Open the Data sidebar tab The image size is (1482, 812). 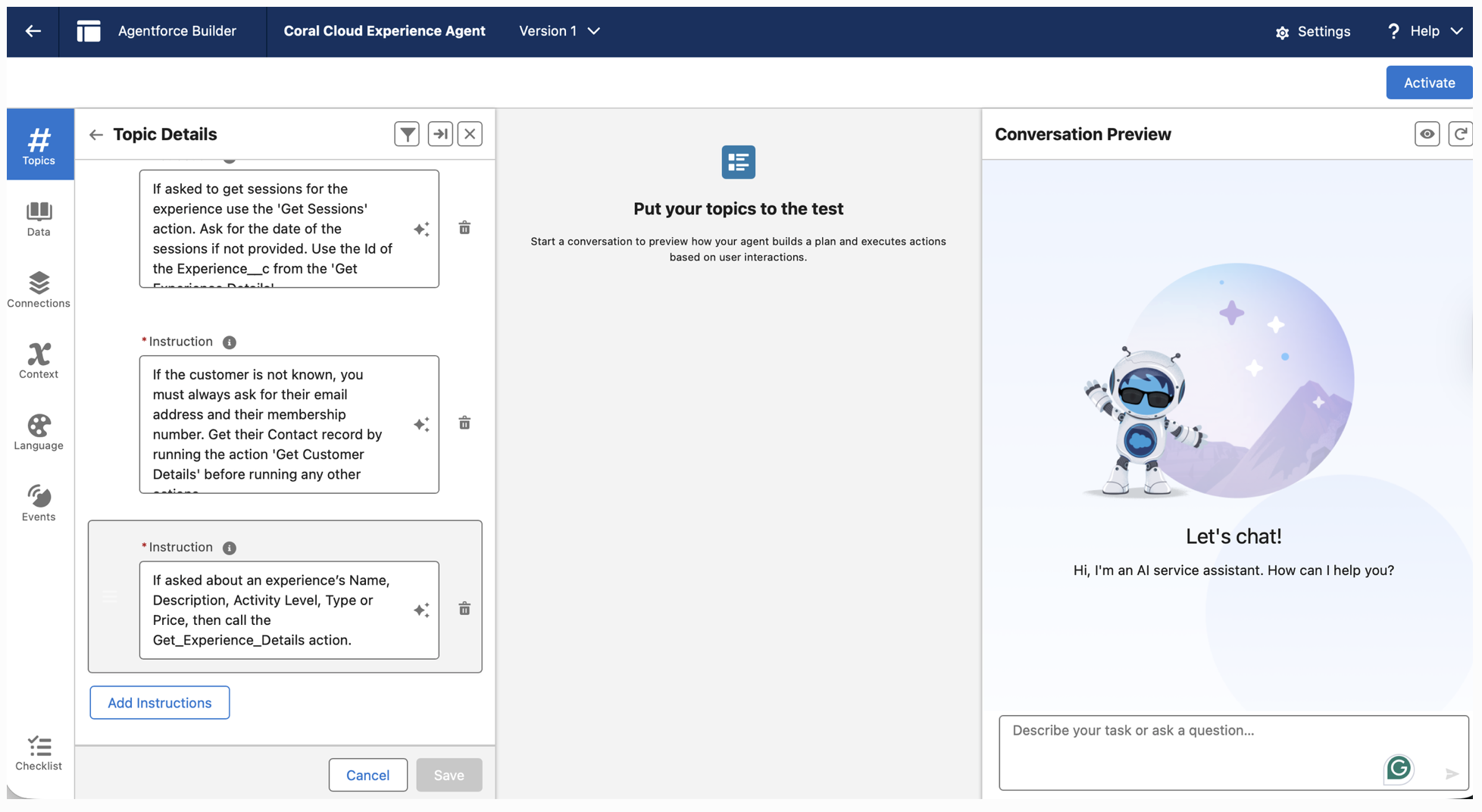click(39, 219)
